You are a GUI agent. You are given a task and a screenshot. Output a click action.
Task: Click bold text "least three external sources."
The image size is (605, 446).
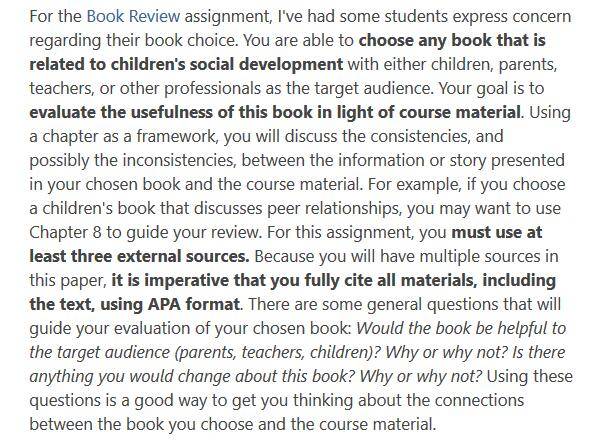[x=139, y=256]
